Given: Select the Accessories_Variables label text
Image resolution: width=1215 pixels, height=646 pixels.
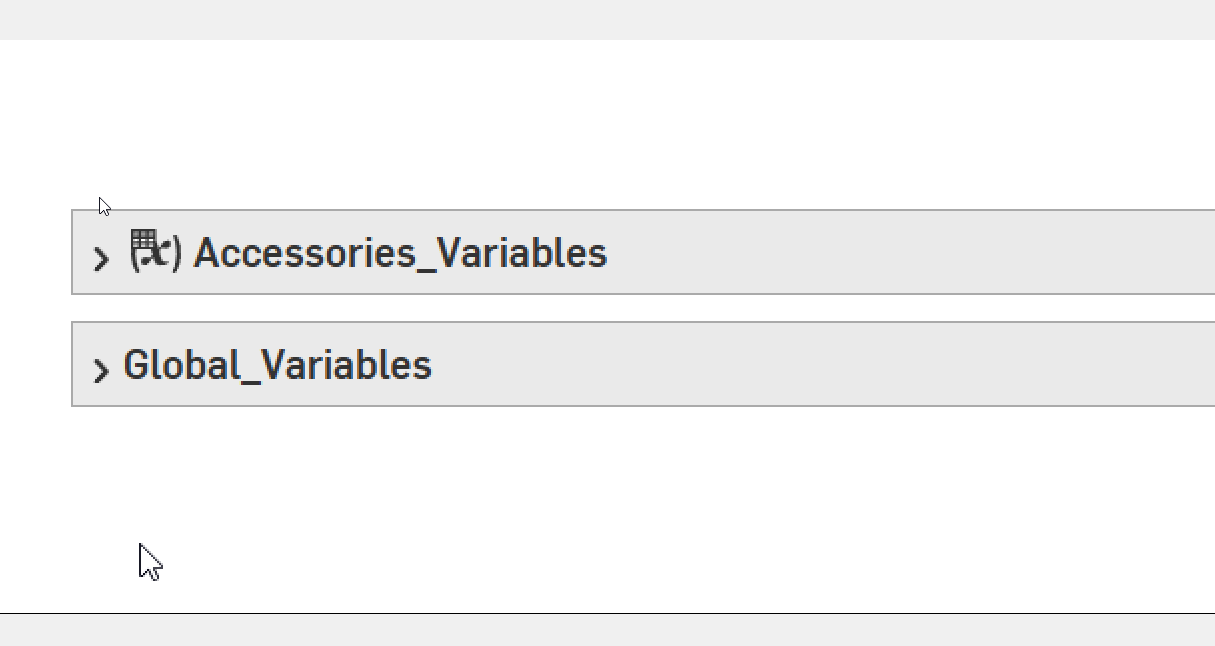Looking at the screenshot, I should 400,253.
